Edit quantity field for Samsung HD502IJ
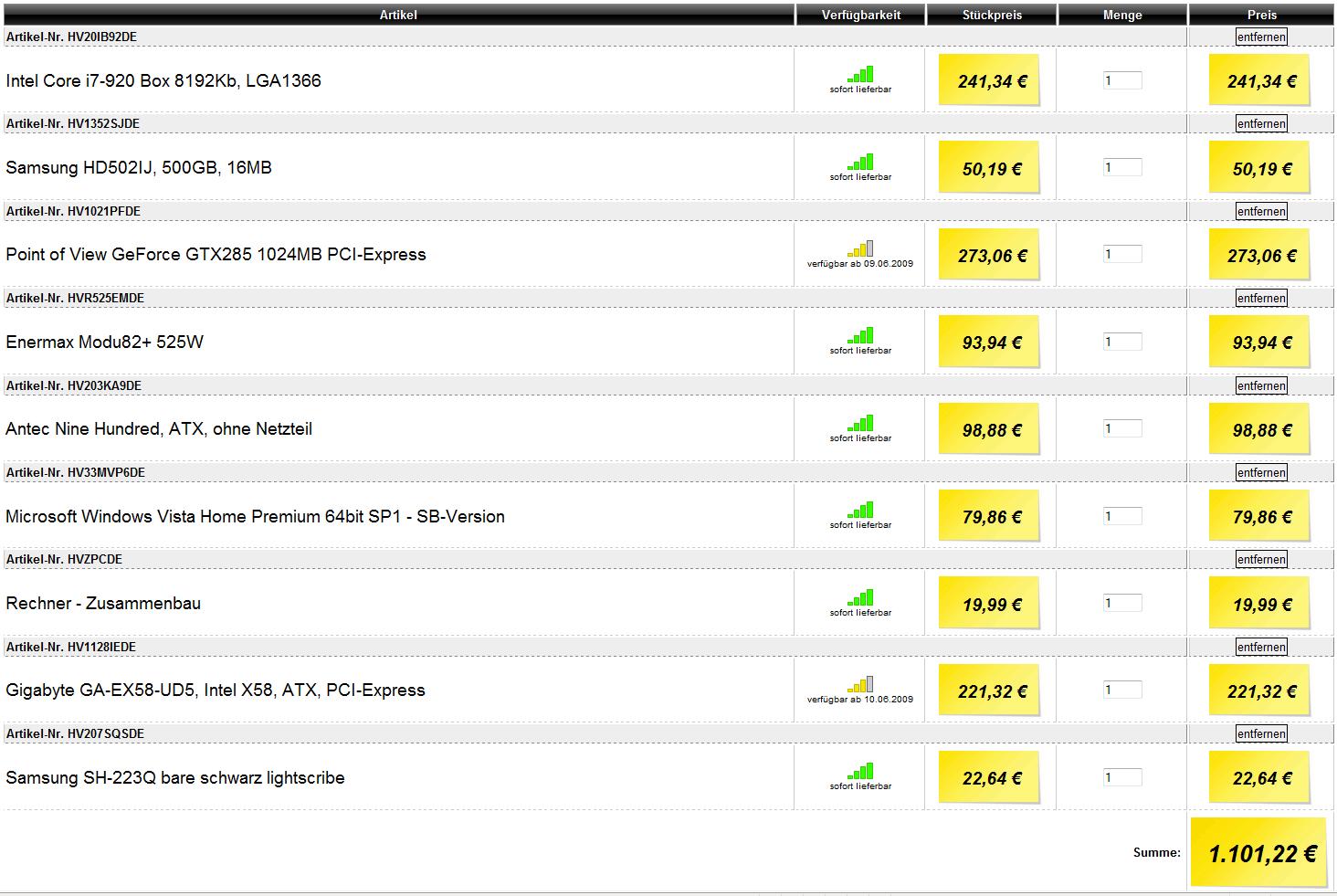This screenshot has height=896, width=1337. click(1122, 167)
